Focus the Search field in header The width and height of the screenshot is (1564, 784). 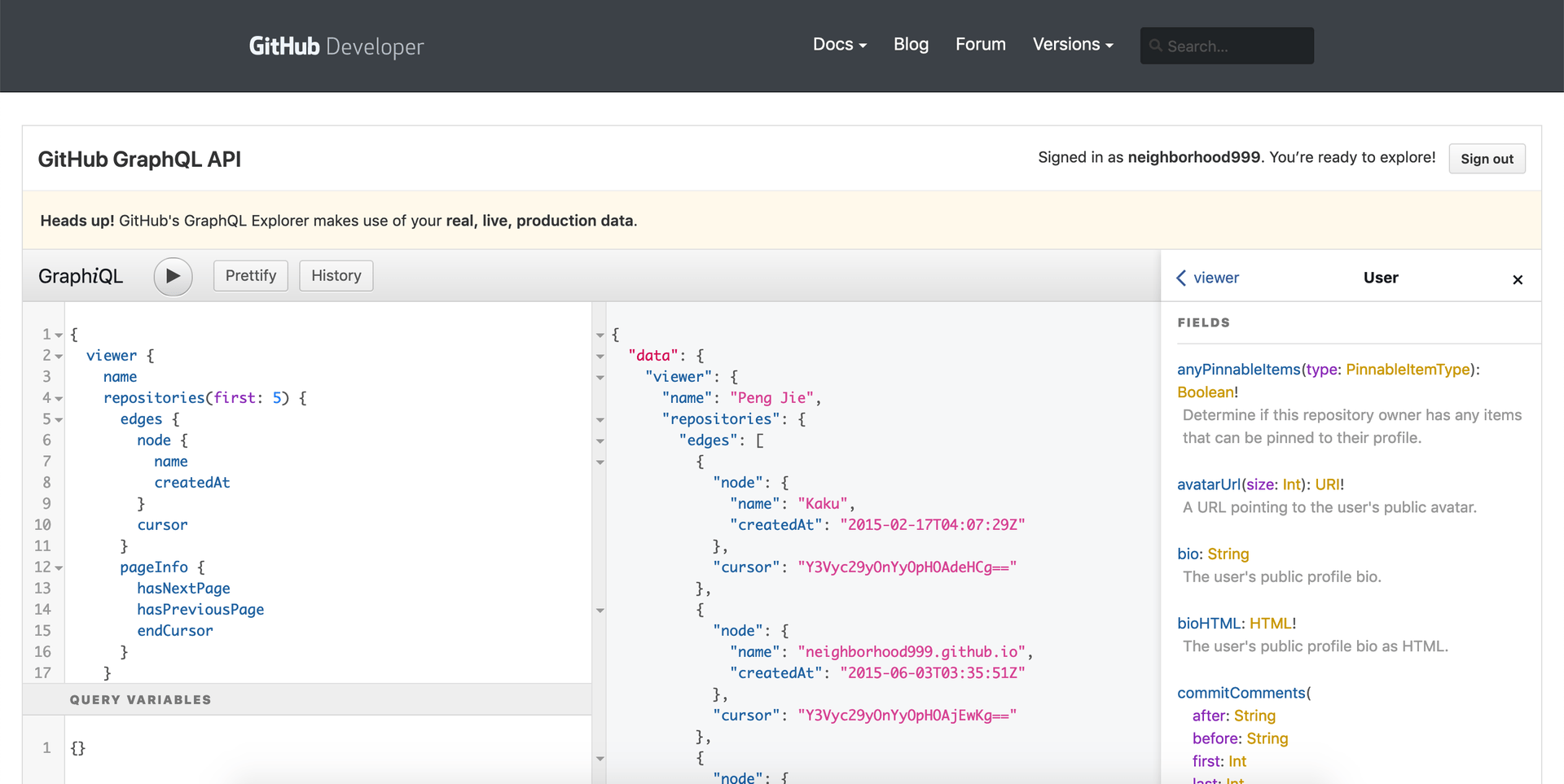pyautogui.click(x=1227, y=46)
